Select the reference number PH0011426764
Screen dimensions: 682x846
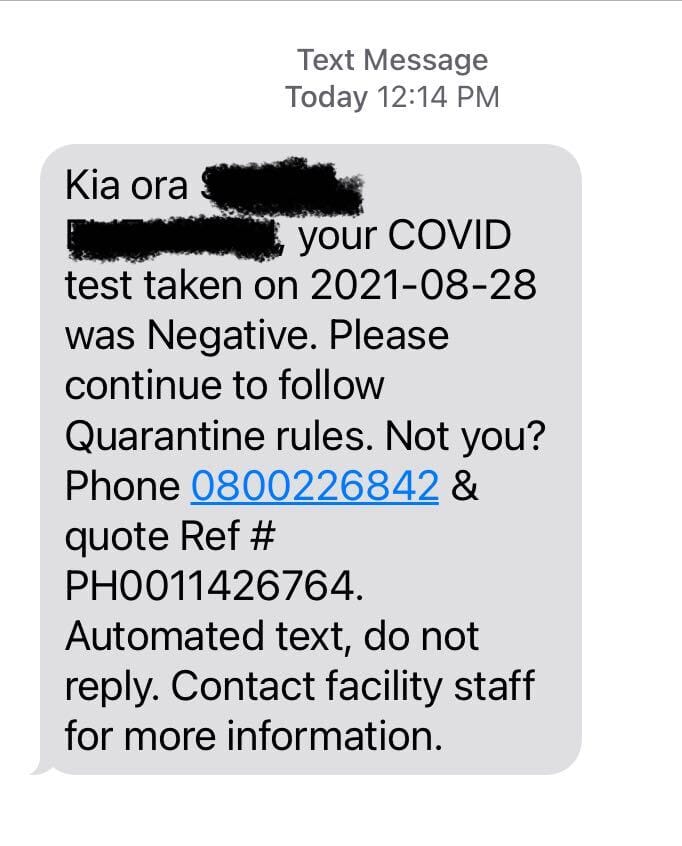[x=214, y=586]
